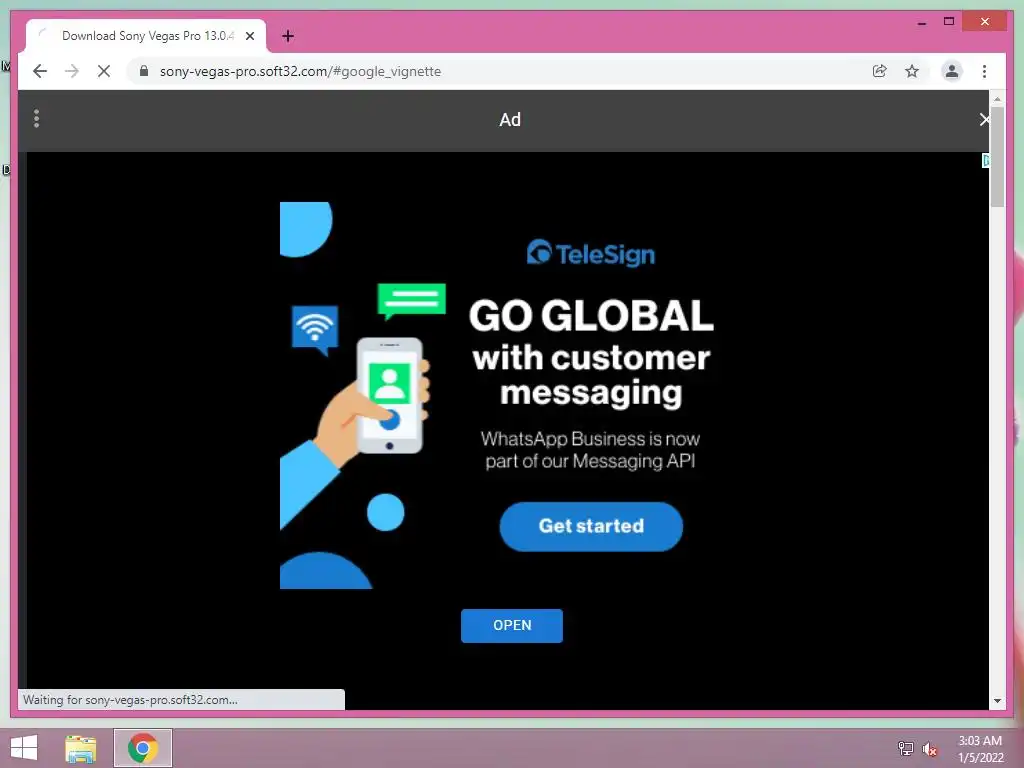
Task: Click the blue OPEN button
Action: 512,626
